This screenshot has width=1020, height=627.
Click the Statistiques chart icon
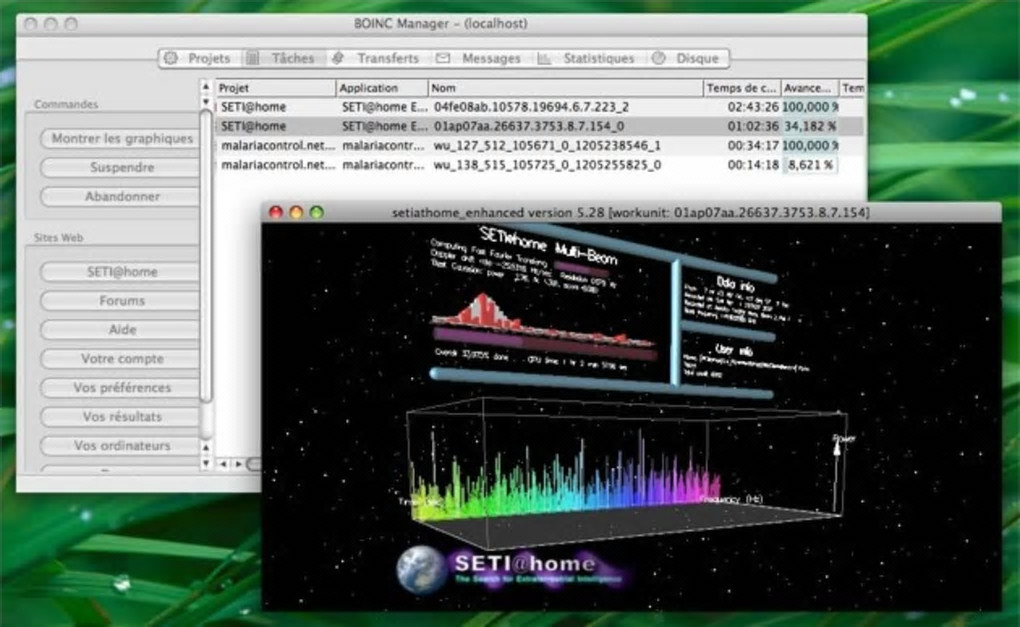click(544, 58)
